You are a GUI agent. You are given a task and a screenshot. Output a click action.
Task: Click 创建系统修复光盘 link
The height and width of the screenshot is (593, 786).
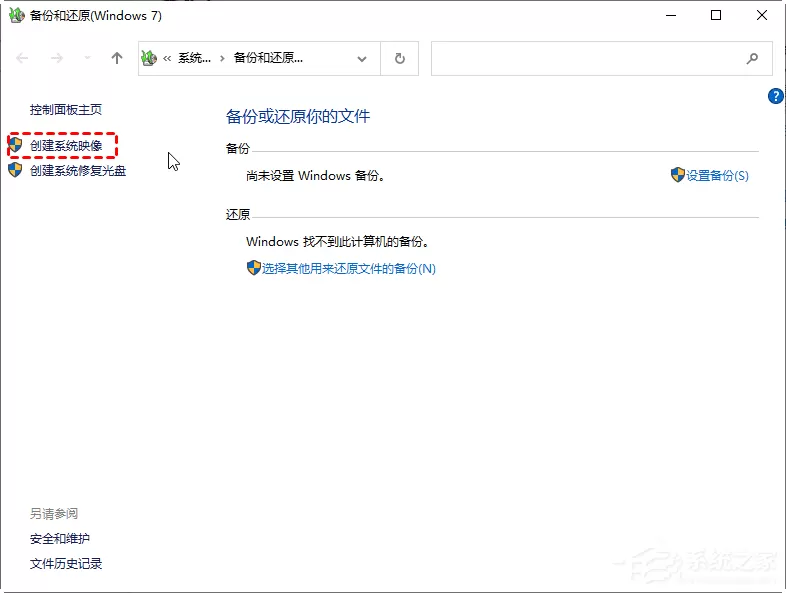[x=78, y=171]
